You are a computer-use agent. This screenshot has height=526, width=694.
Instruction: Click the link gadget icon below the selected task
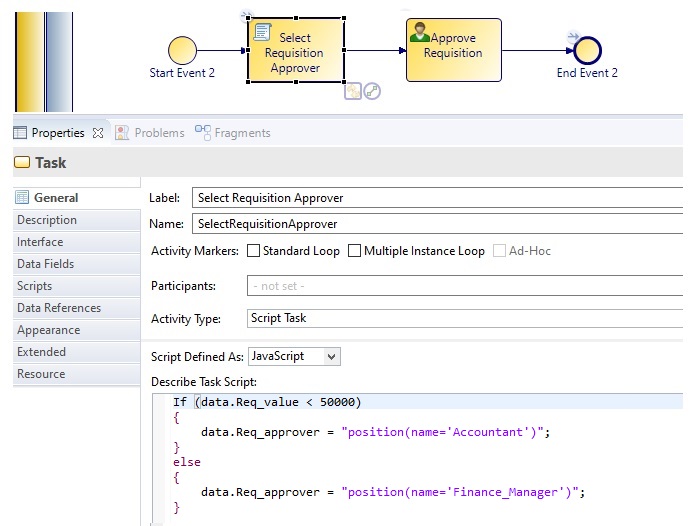point(372,91)
